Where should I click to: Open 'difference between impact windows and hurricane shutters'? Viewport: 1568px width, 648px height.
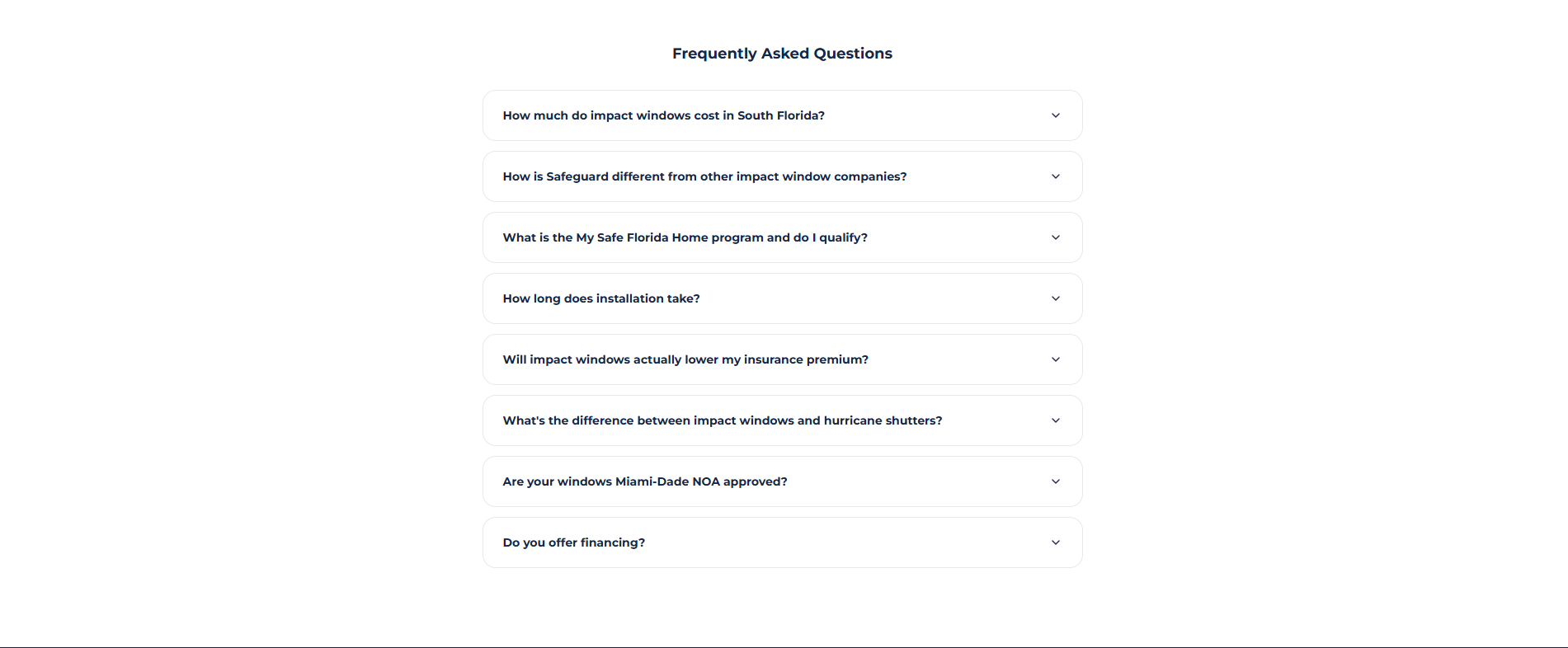(723, 420)
